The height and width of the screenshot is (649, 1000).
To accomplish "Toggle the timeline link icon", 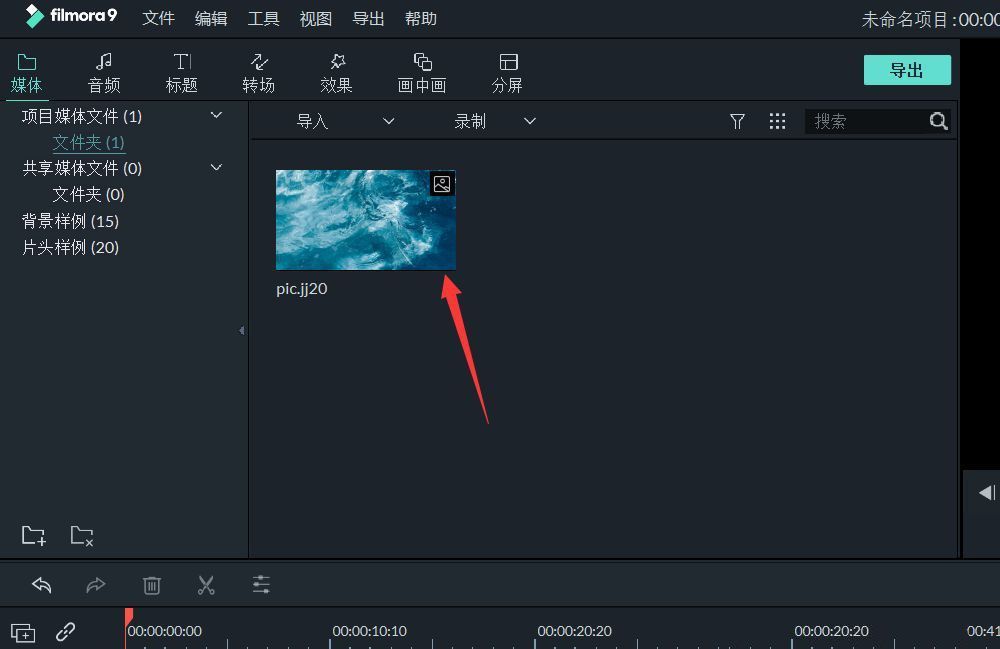I will [66, 632].
